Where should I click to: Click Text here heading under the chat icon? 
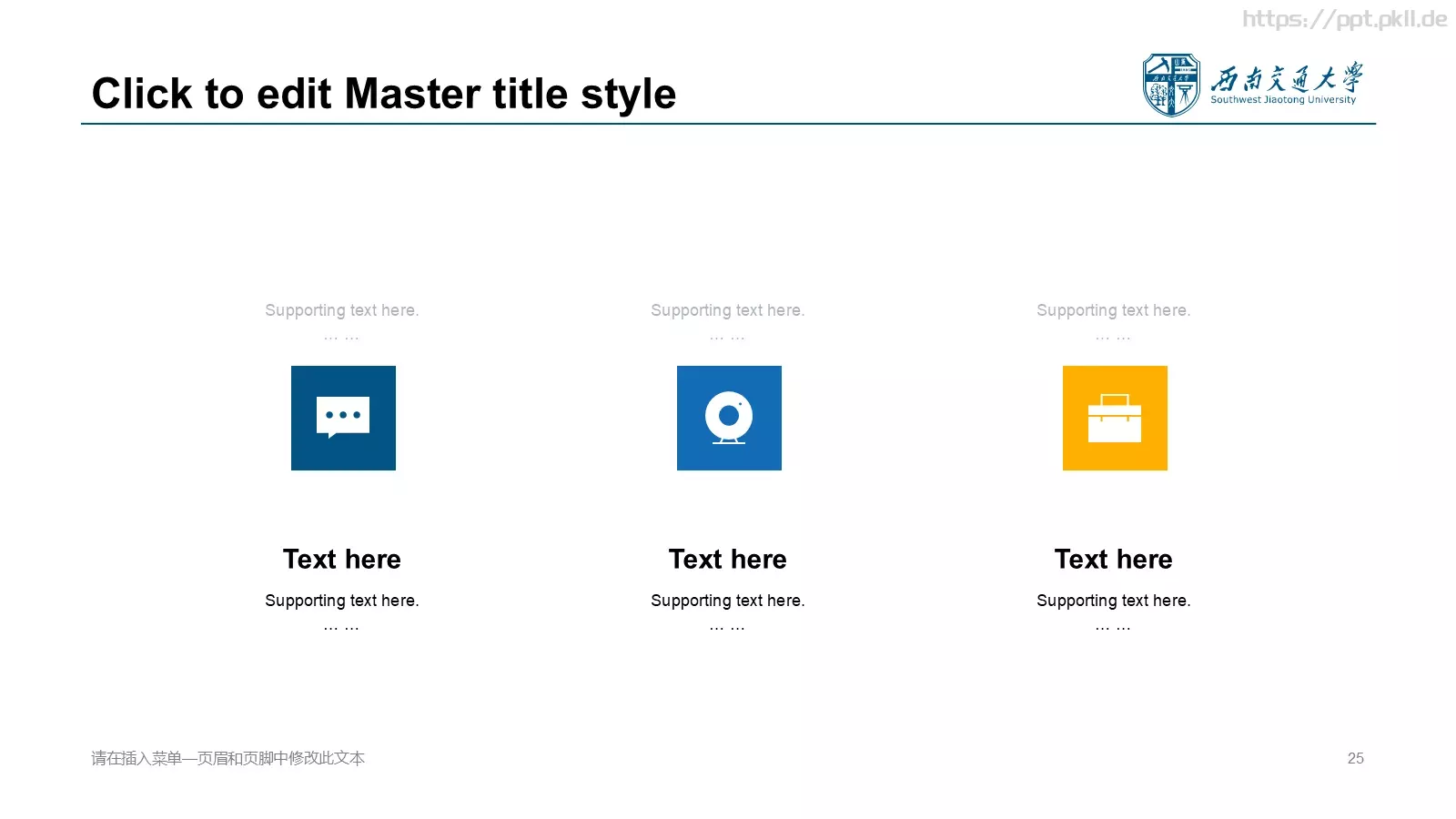pos(342,559)
